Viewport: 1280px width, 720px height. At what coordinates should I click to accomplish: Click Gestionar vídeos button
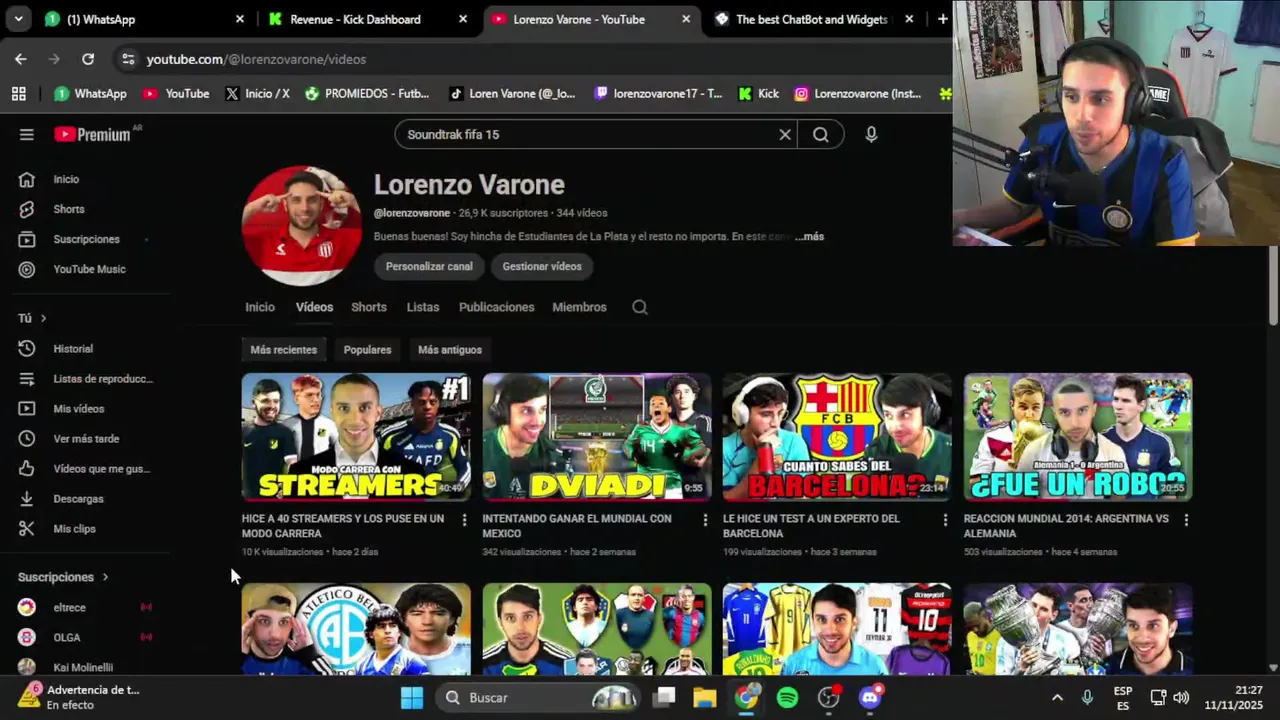click(x=542, y=266)
